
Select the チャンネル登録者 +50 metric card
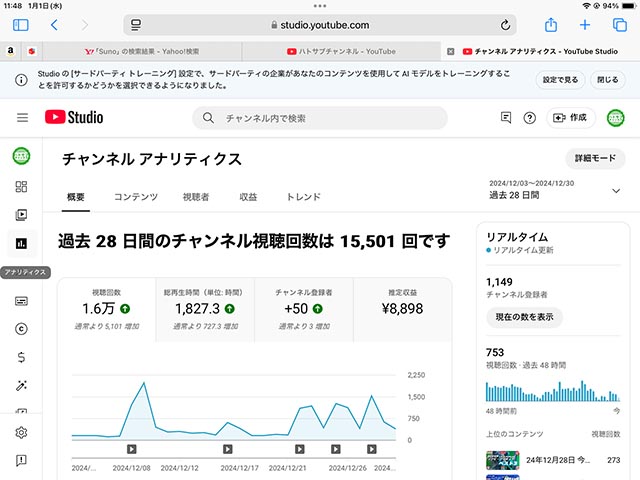point(304,310)
